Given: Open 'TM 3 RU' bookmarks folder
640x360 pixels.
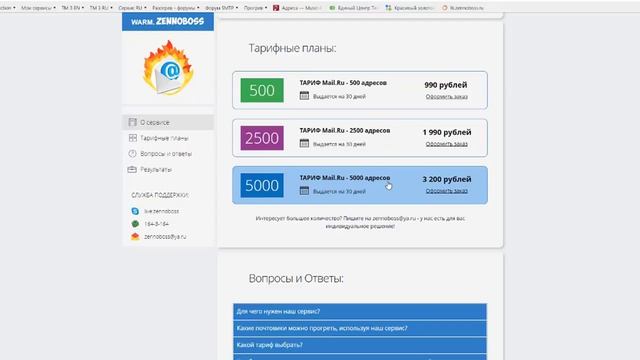Looking at the screenshot, I should [101, 8].
